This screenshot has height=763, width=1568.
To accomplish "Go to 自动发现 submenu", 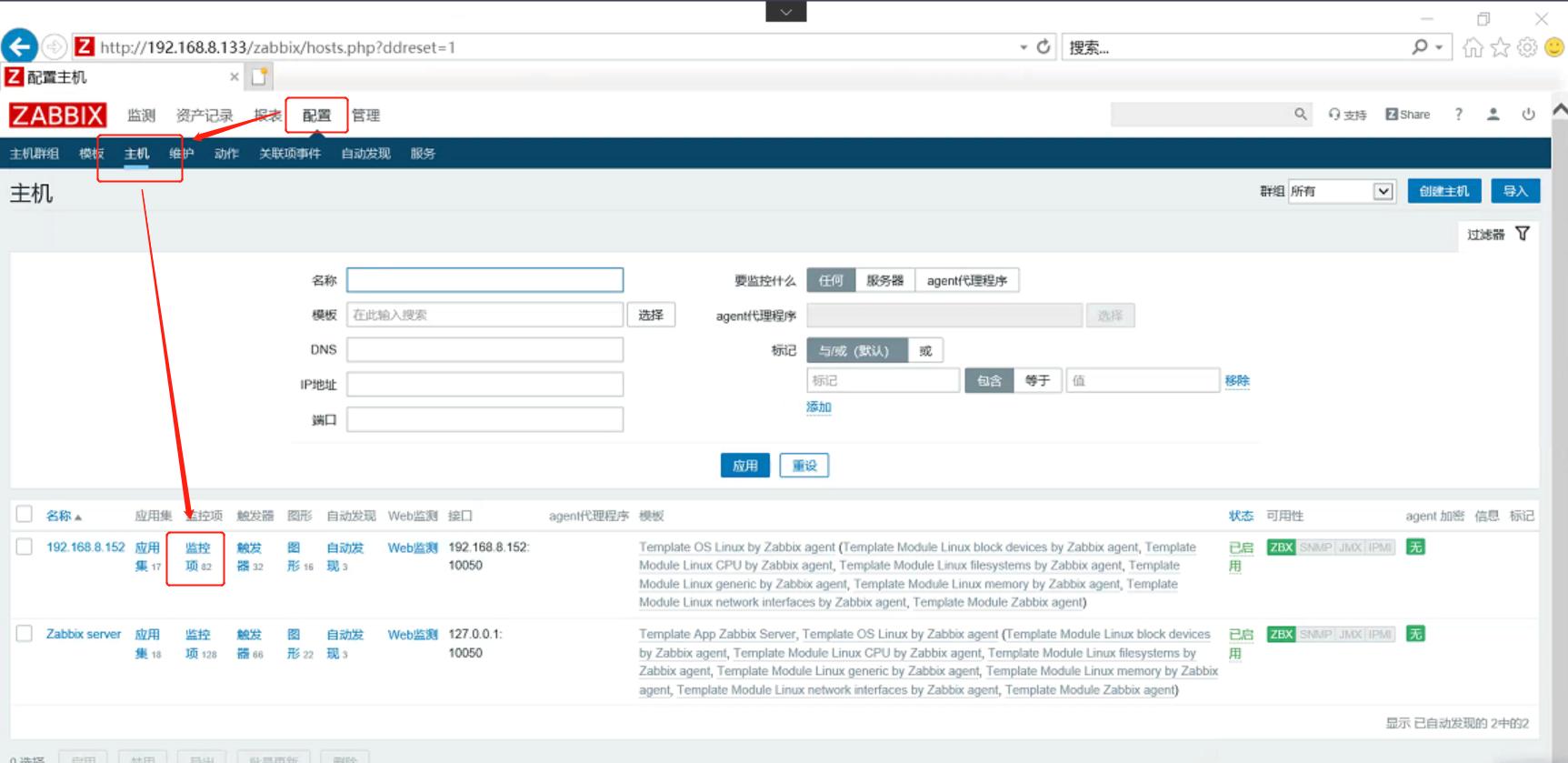I will pos(365,154).
